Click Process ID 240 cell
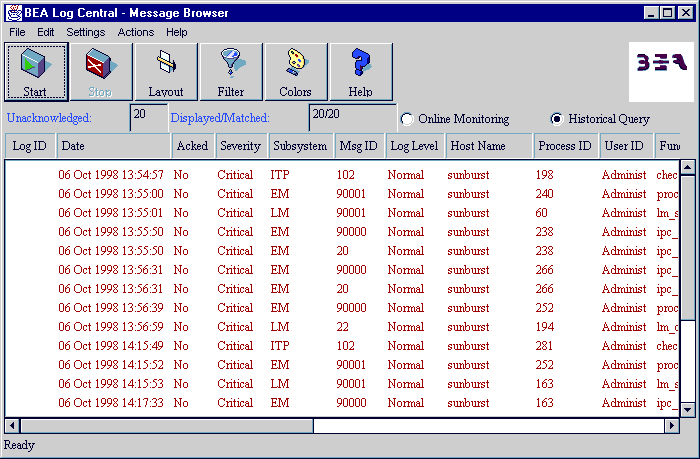Screen dimensions: 700x459 tap(544, 194)
